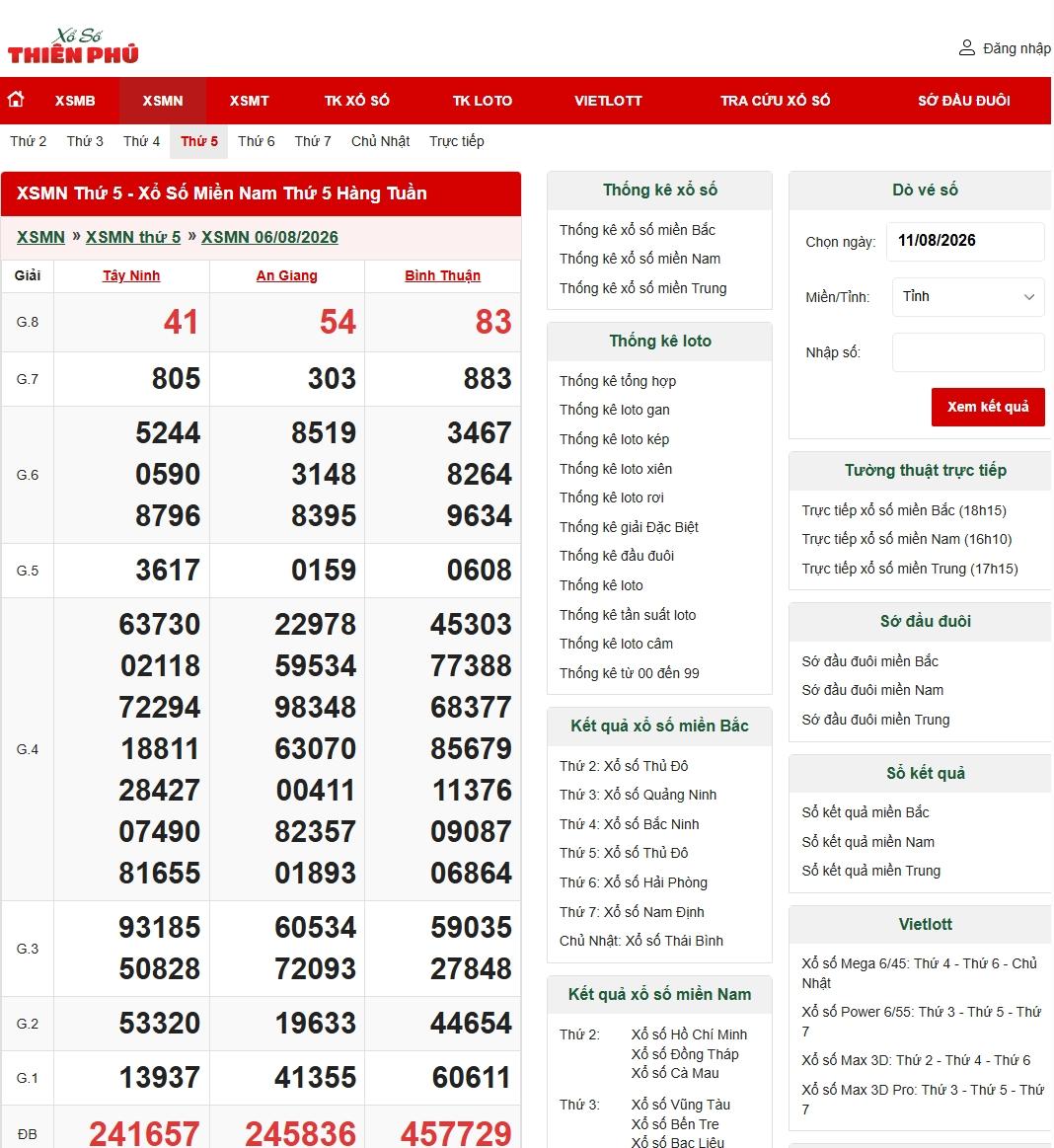
Task: Click the Xổ Số Thiên Phú logo
Action: pos(73,46)
